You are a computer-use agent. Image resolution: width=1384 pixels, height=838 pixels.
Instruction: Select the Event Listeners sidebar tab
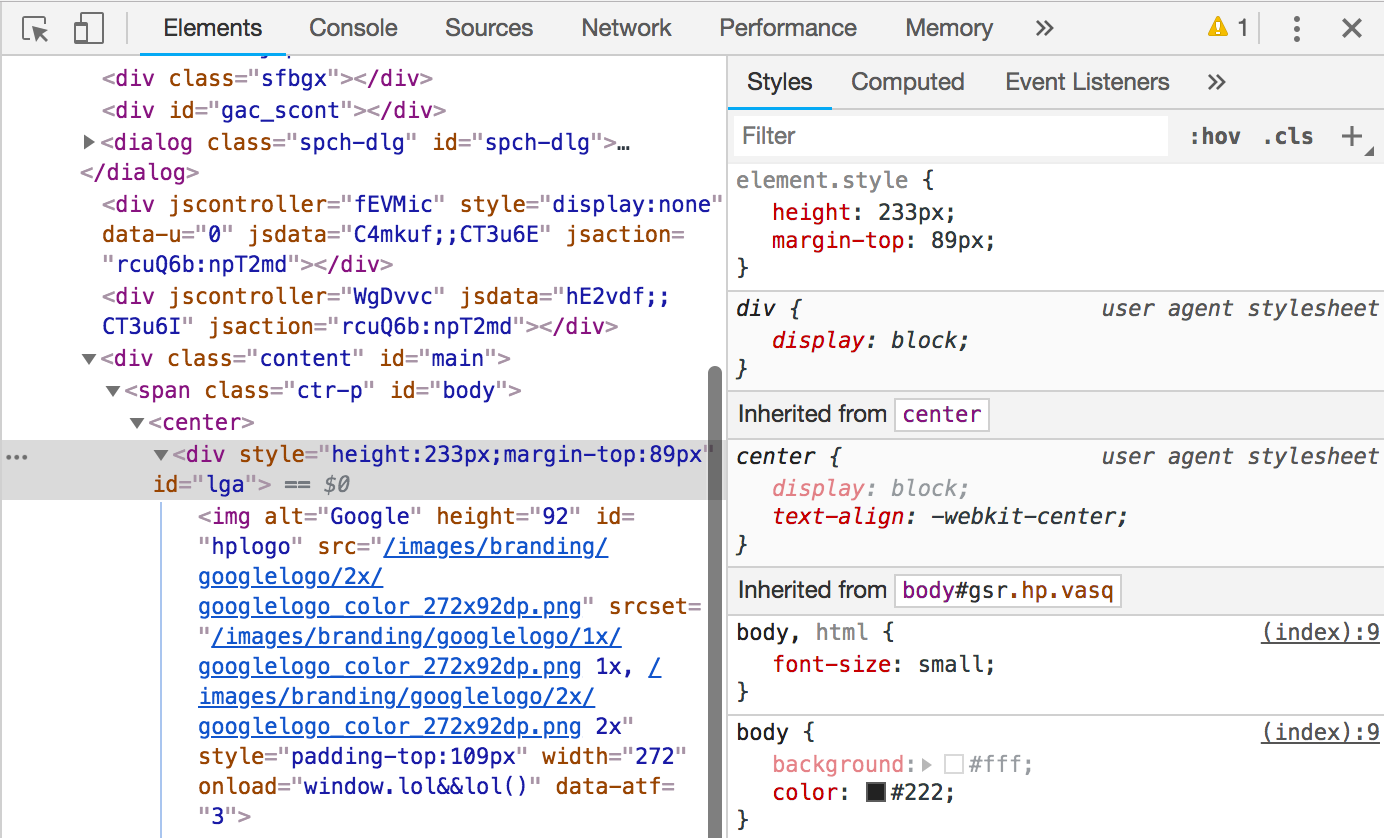(x=1087, y=82)
